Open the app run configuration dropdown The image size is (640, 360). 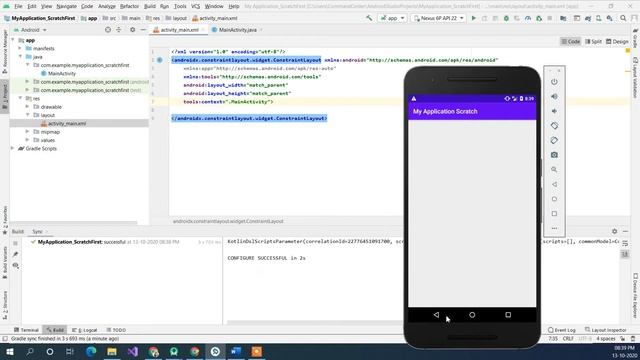coord(392,18)
